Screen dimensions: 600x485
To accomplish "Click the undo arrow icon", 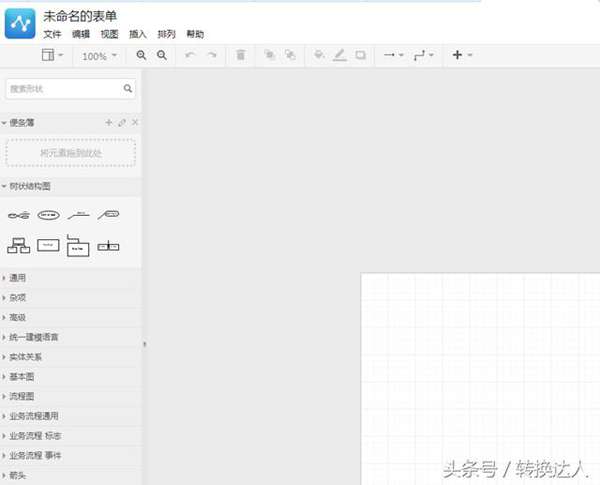I will click(190, 55).
